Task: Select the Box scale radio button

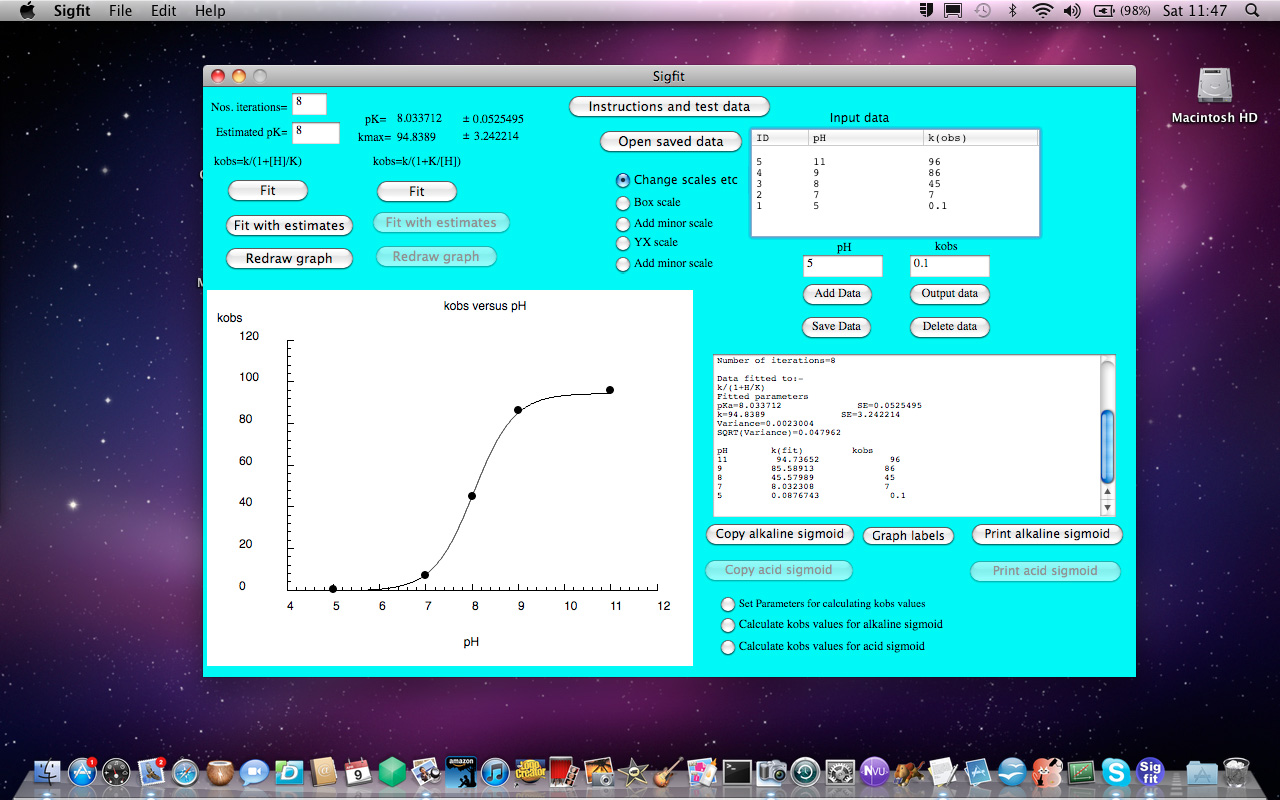Action: point(623,203)
